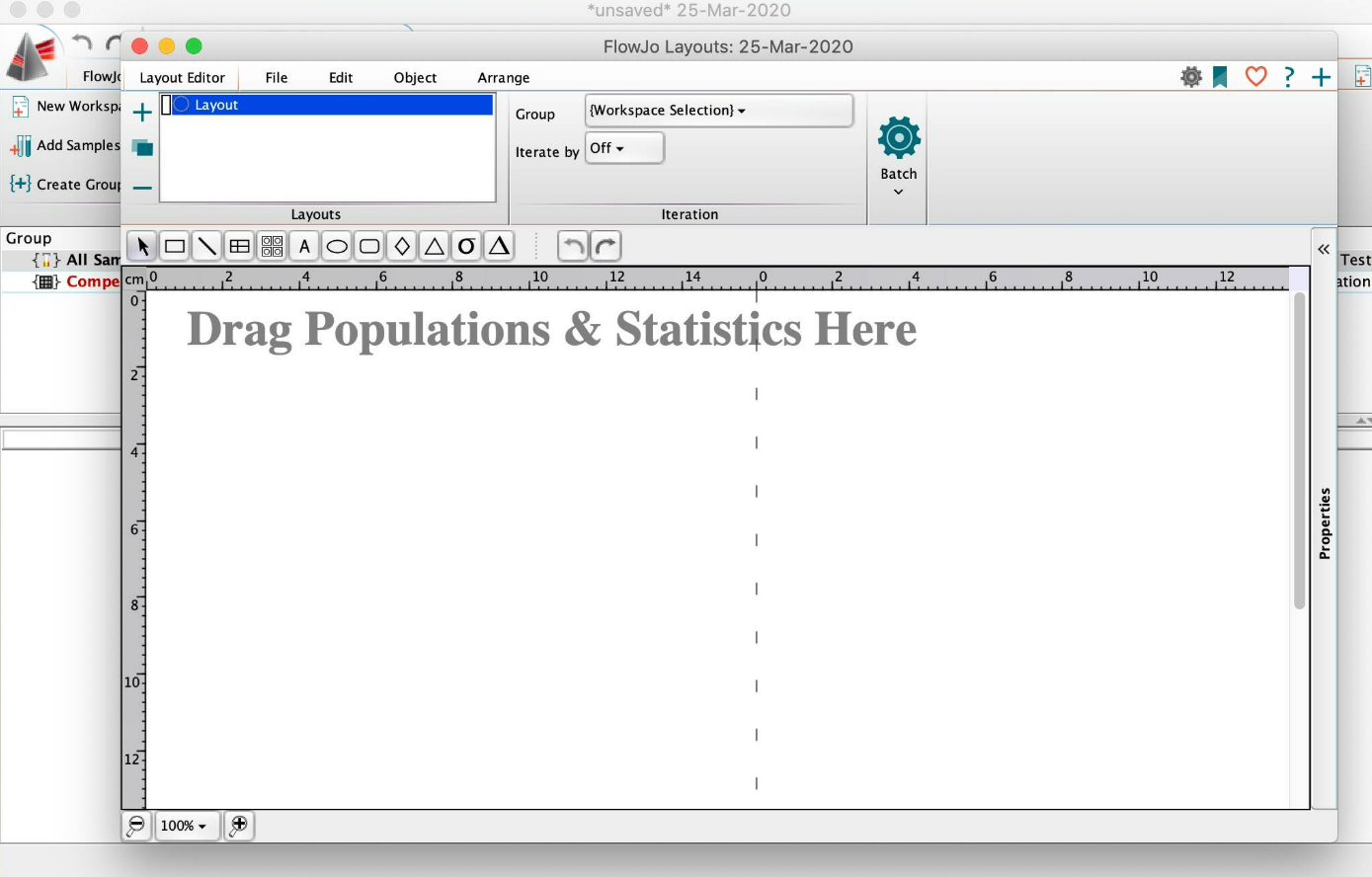Click FlowJo pyramid logo in workspace window

point(32,55)
